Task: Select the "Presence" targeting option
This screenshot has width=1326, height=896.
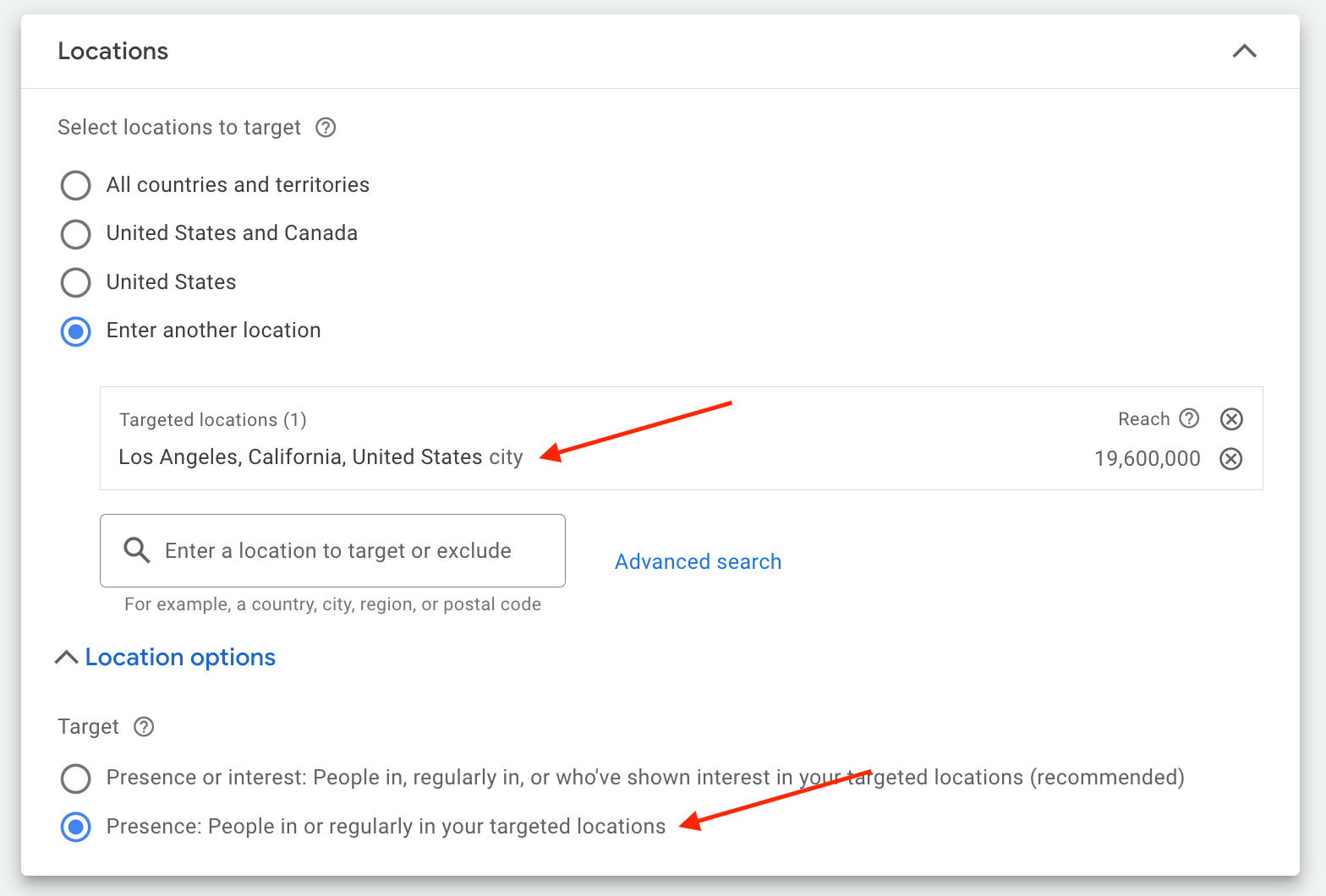Action: click(75, 827)
